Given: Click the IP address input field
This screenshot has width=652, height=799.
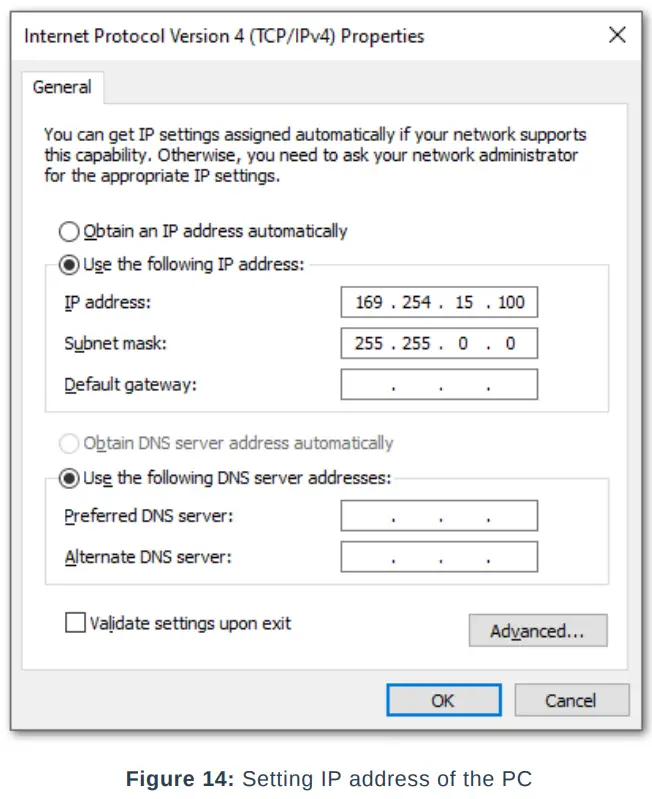Looking at the screenshot, I should 439,302.
